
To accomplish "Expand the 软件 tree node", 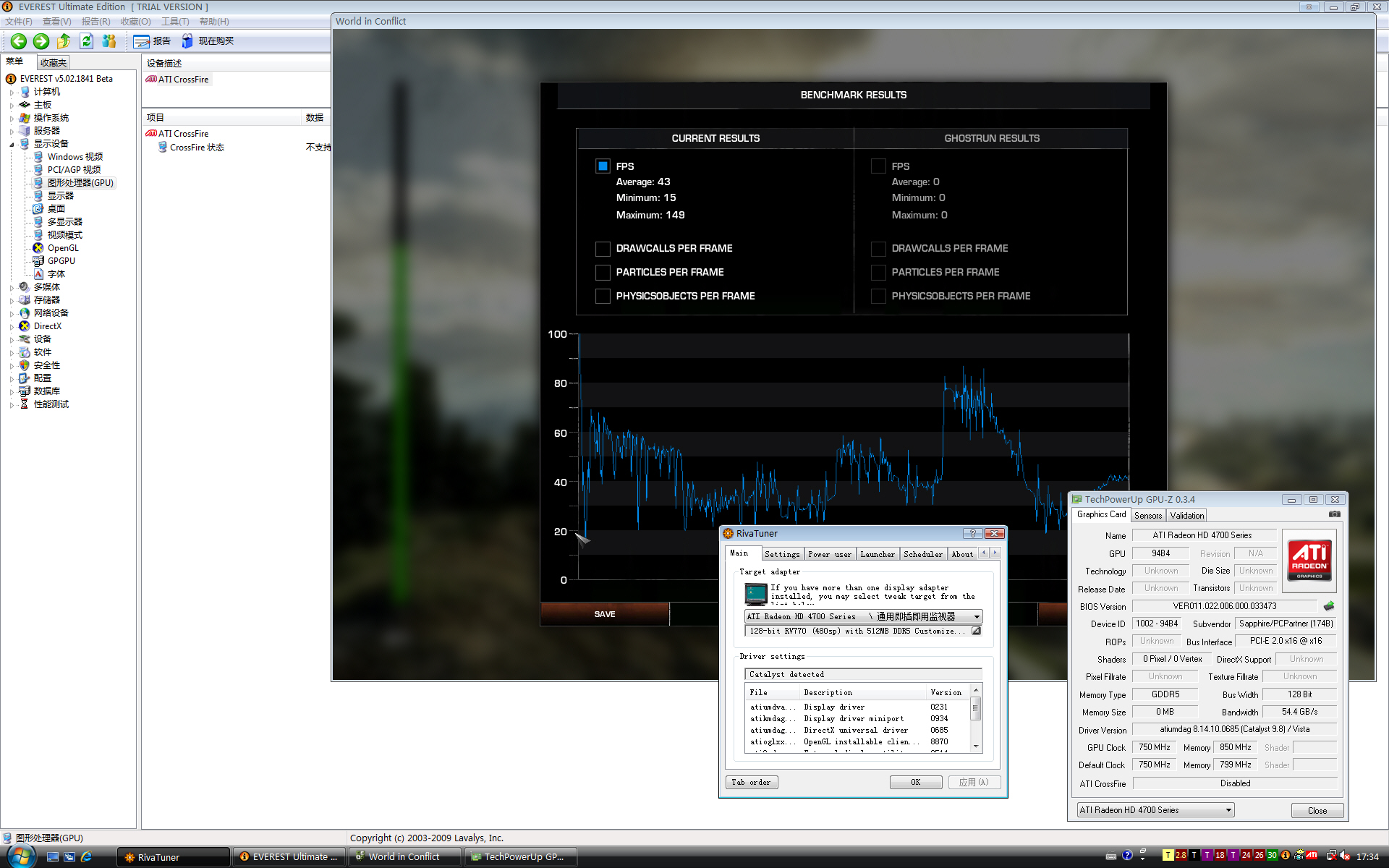I will [x=12, y=352].
